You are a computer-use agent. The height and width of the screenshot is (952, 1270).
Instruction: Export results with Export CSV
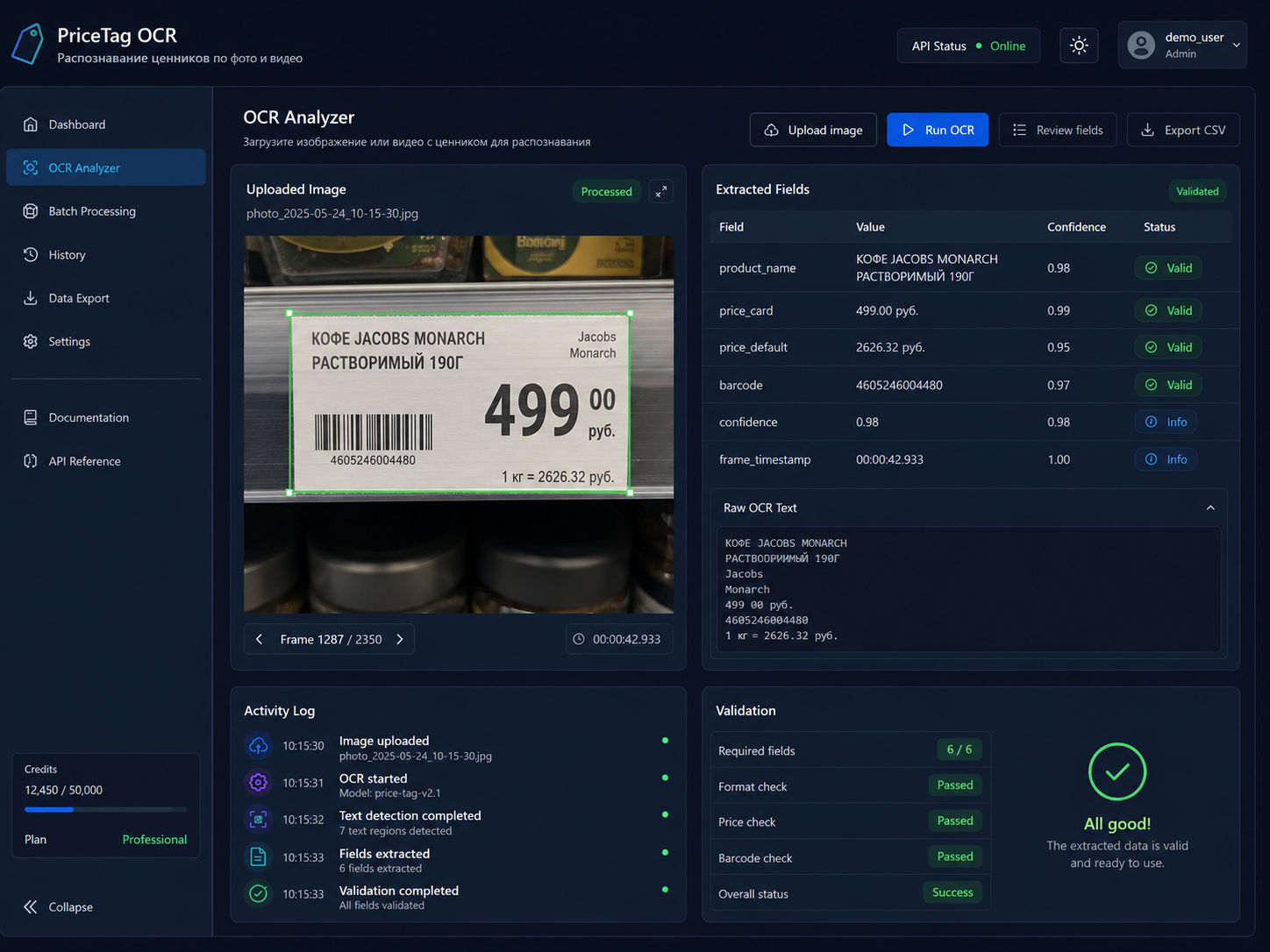tap(1183, 130)
